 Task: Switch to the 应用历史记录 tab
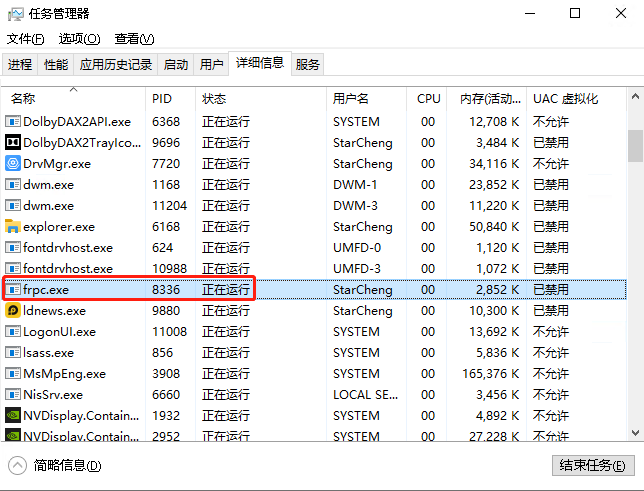(x=116, y=65)
